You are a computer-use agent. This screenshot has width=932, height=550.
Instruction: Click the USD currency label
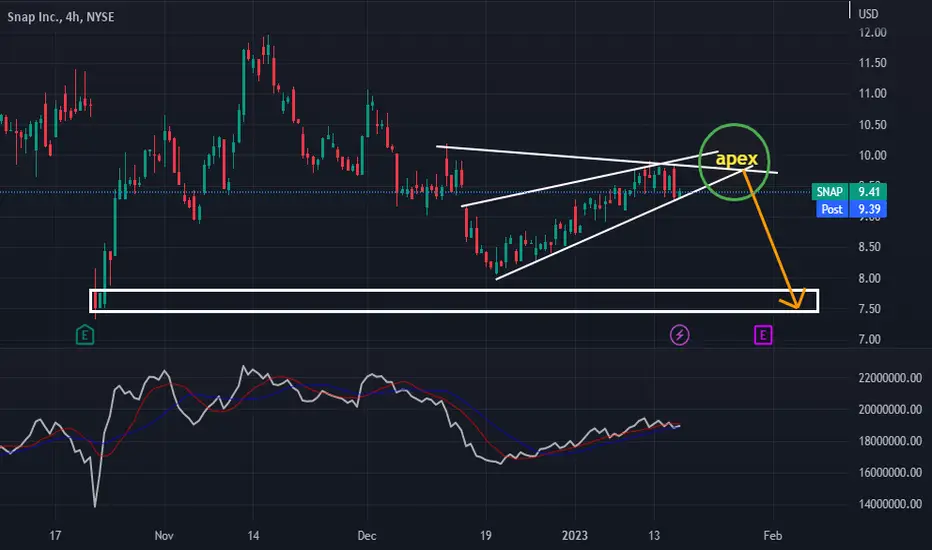pos(868,14)
